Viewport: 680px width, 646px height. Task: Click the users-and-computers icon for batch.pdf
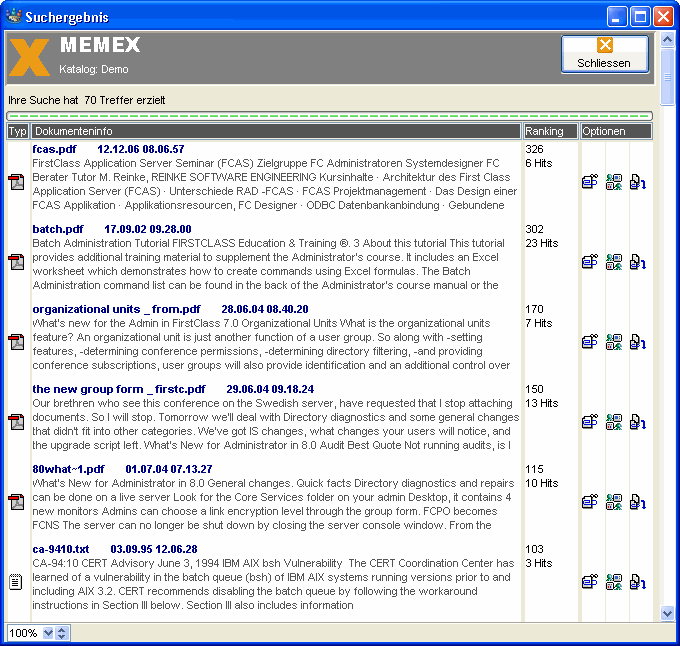coord(614,262)
